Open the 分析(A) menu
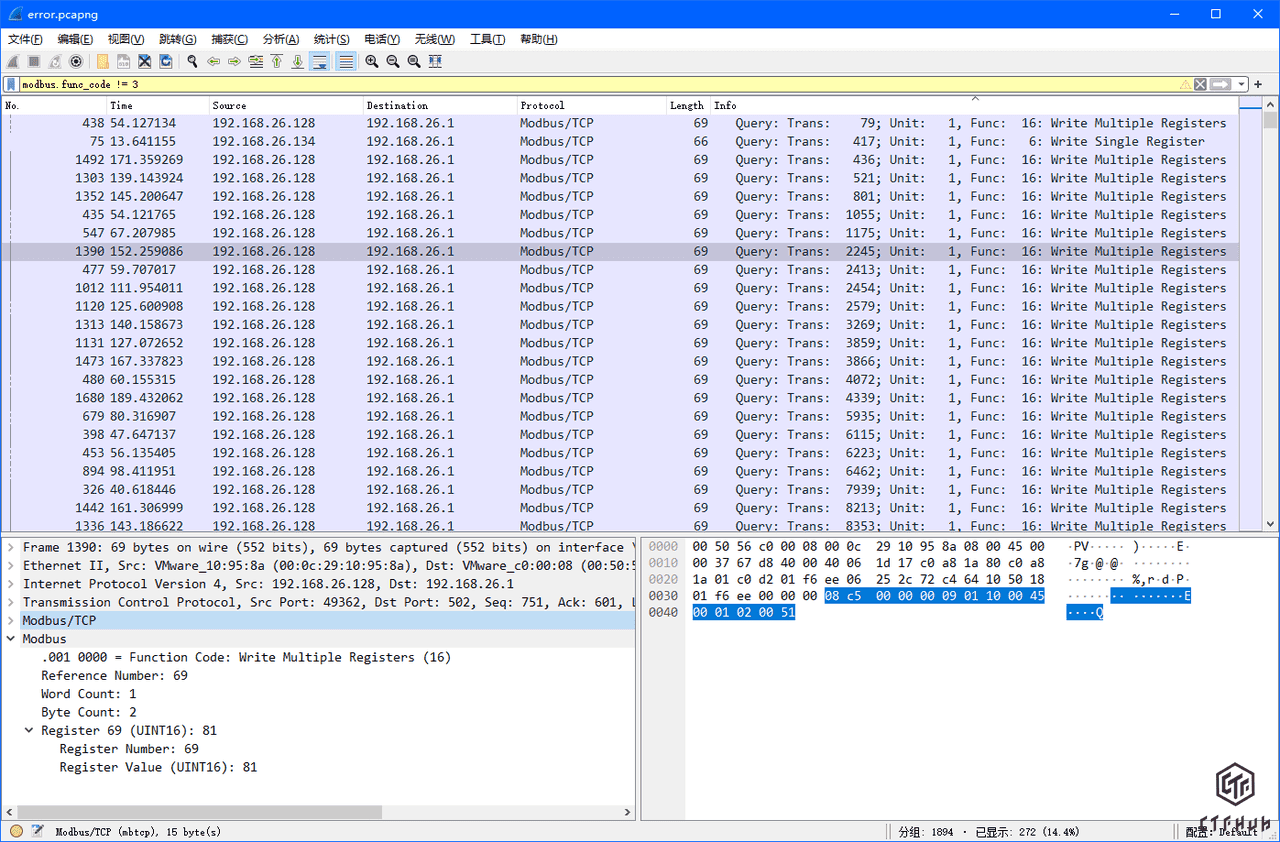Image resolution: width=1280 pixels, height=842 pixels. 280,39
